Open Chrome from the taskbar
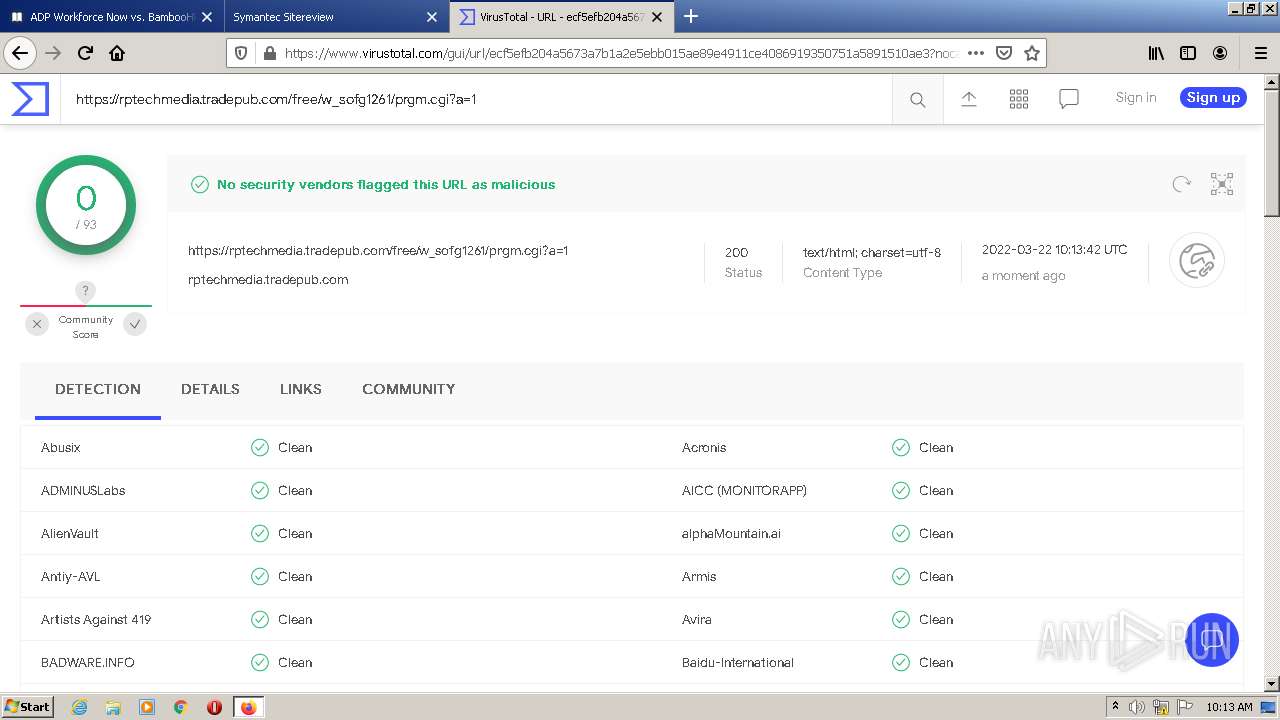The width and height of the screenshot is (1280, 720). (x=180, y=707)
